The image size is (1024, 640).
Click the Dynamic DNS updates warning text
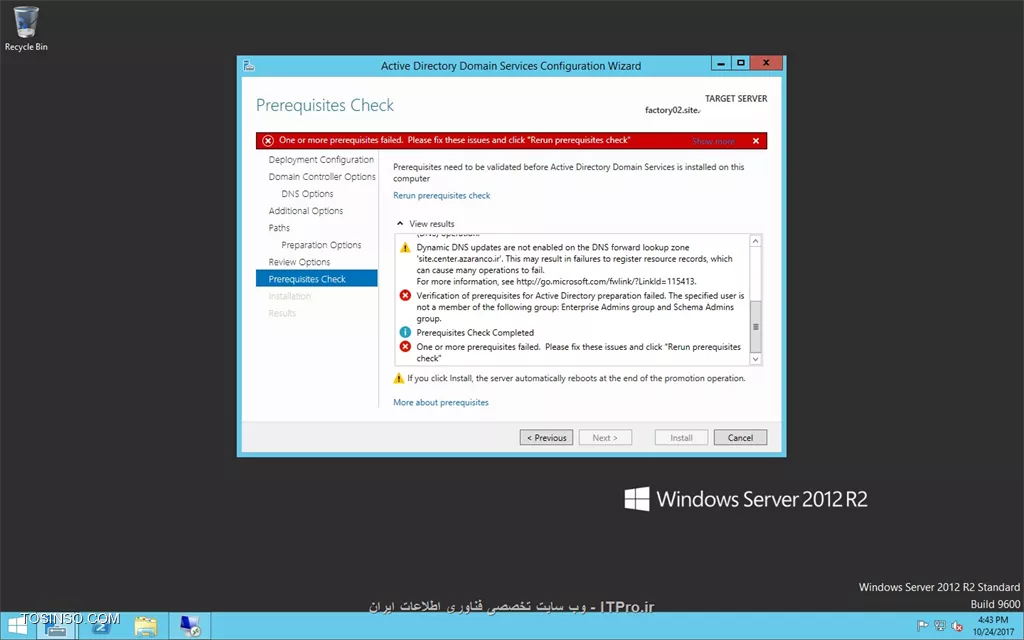pyautogui.click(x=575, y=264)
